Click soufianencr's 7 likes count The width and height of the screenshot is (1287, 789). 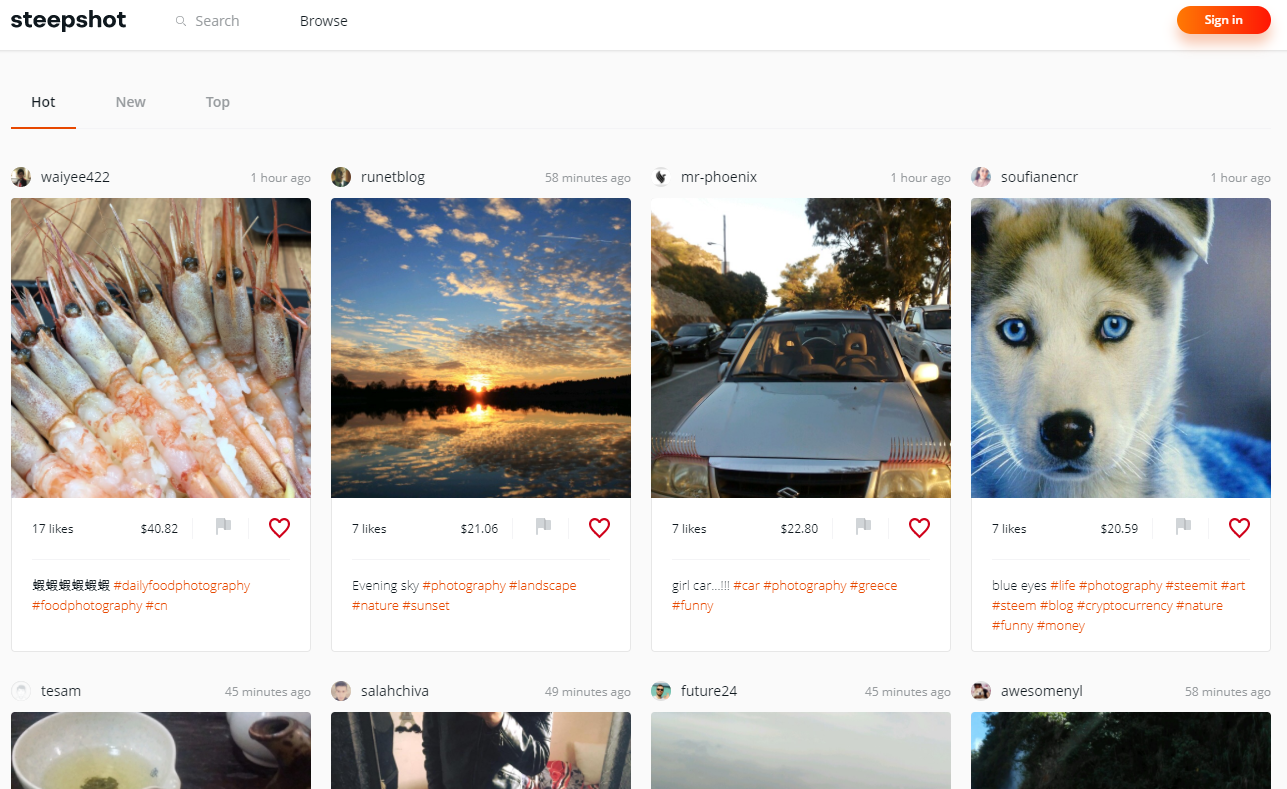pyautogui.click(x=1009, y=529)
